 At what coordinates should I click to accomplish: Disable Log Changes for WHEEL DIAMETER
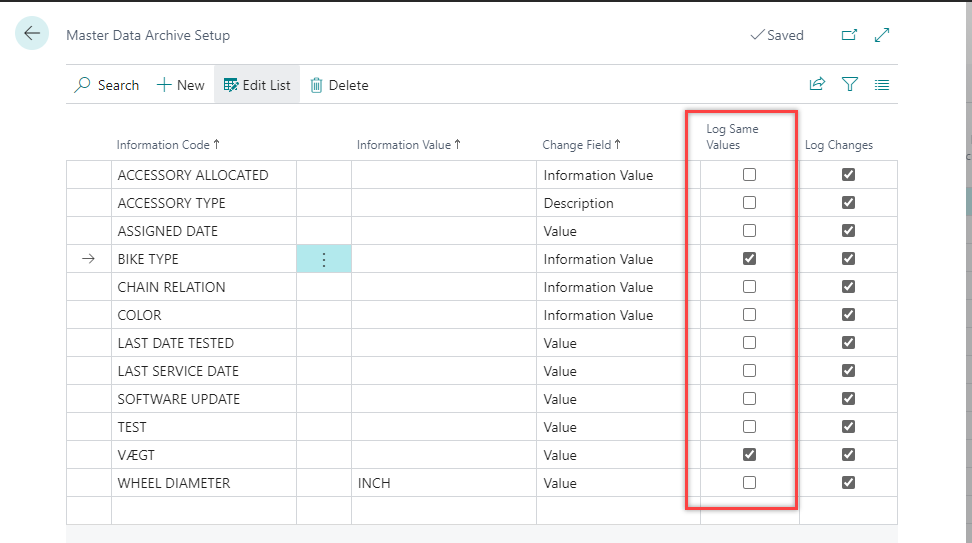coord(848,483)
